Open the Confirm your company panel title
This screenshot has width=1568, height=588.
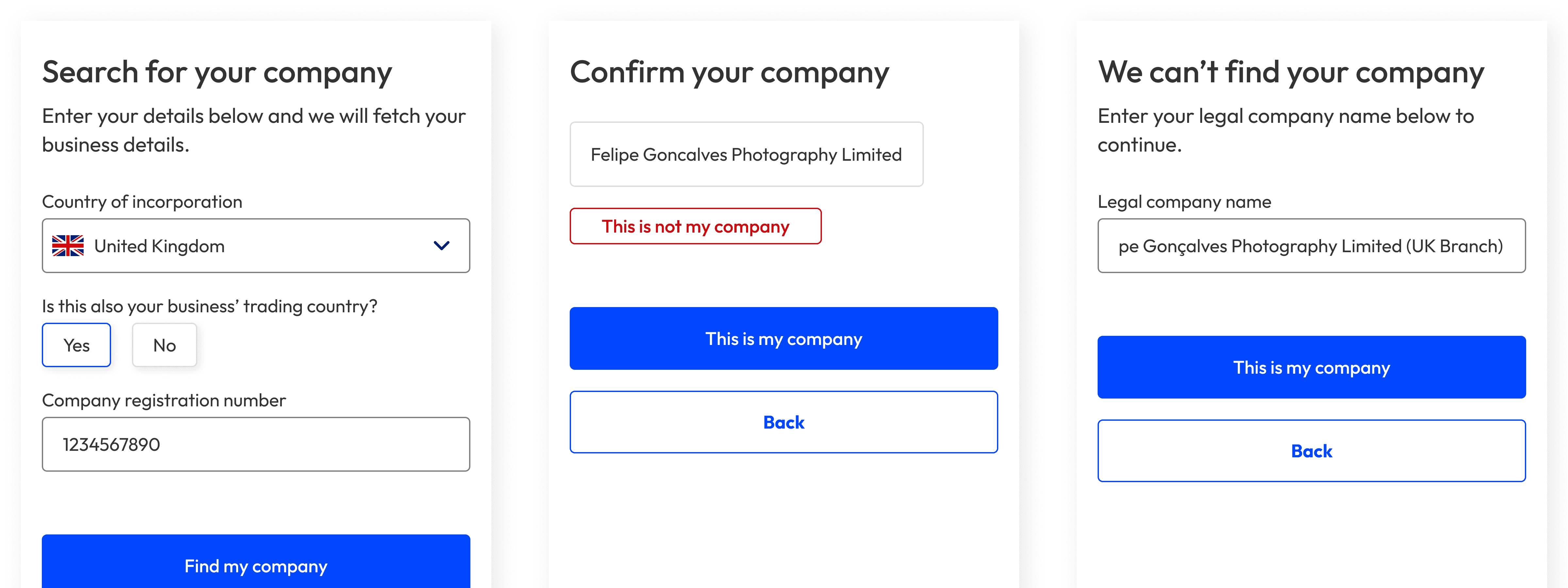pos(728,71)
